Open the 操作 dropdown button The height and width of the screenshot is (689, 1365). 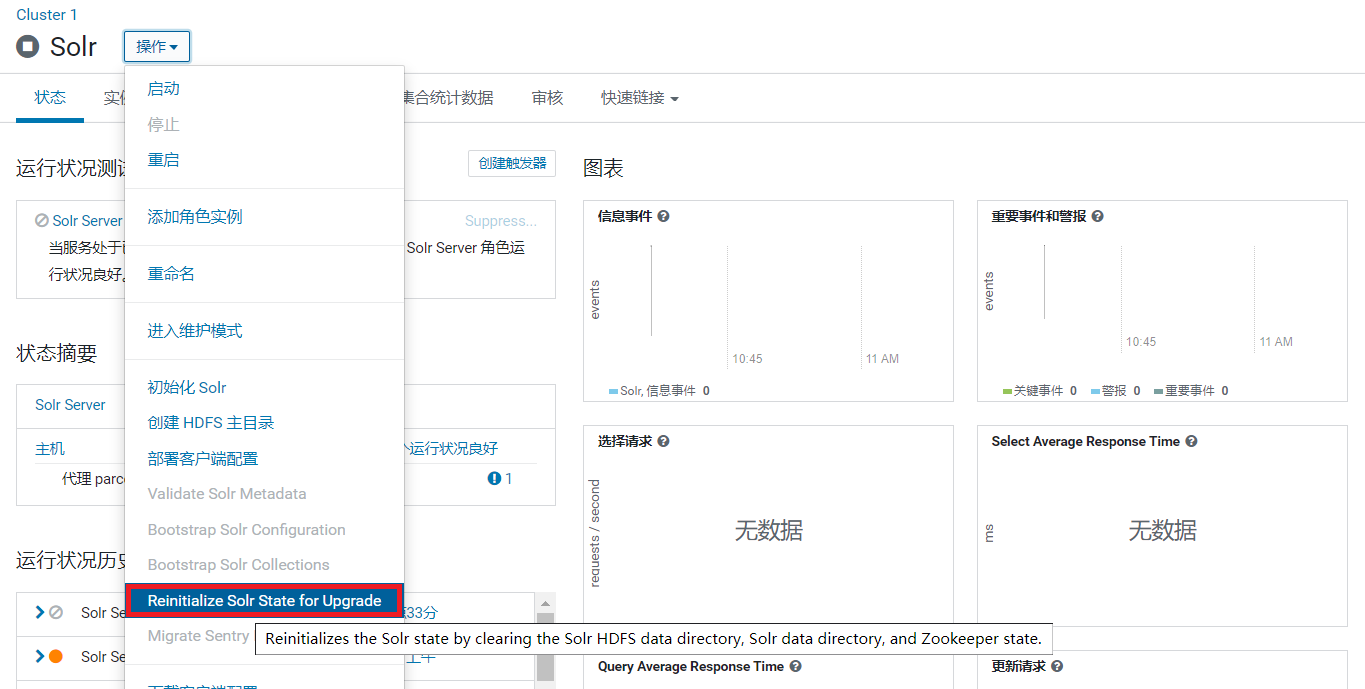[157, 47]
